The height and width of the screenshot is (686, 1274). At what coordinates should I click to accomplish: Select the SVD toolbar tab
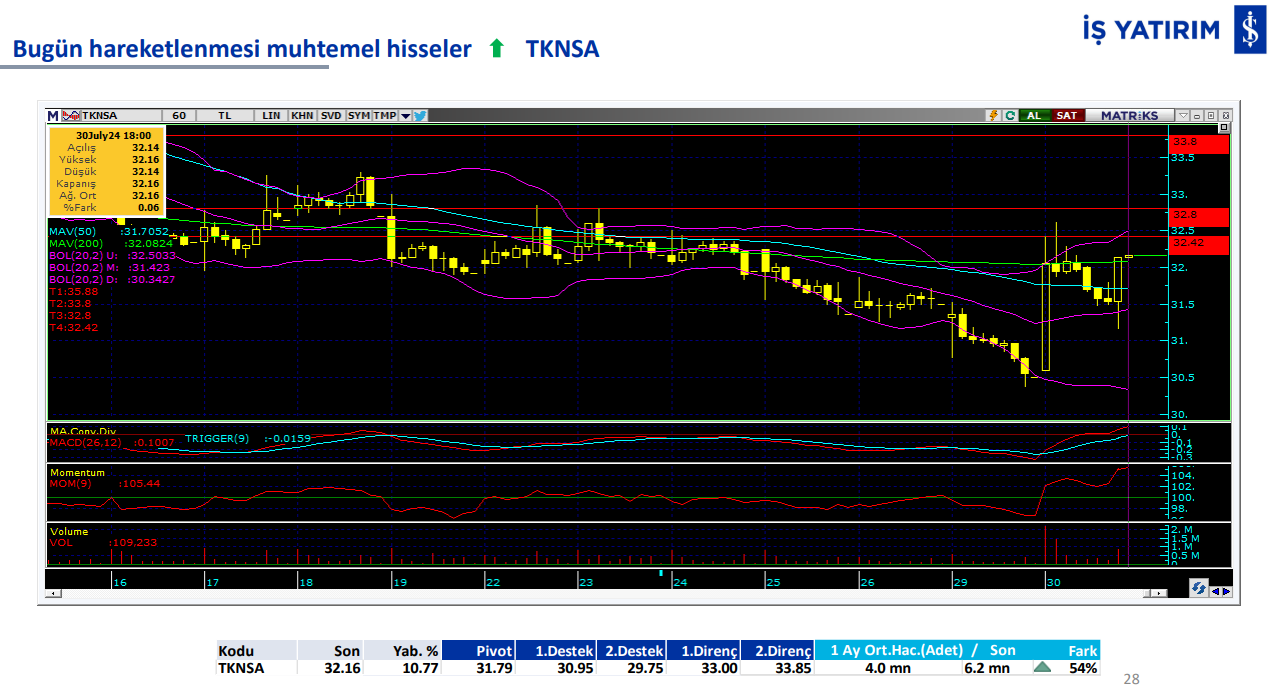pyautogui.click(x=330, y=115)
